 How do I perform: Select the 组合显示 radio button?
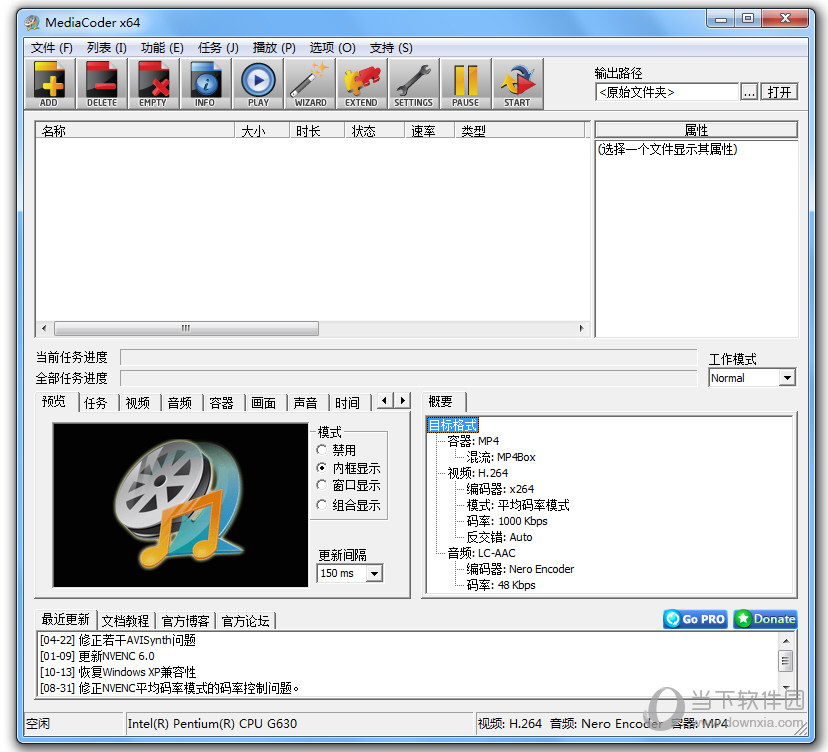click(322, 505)
